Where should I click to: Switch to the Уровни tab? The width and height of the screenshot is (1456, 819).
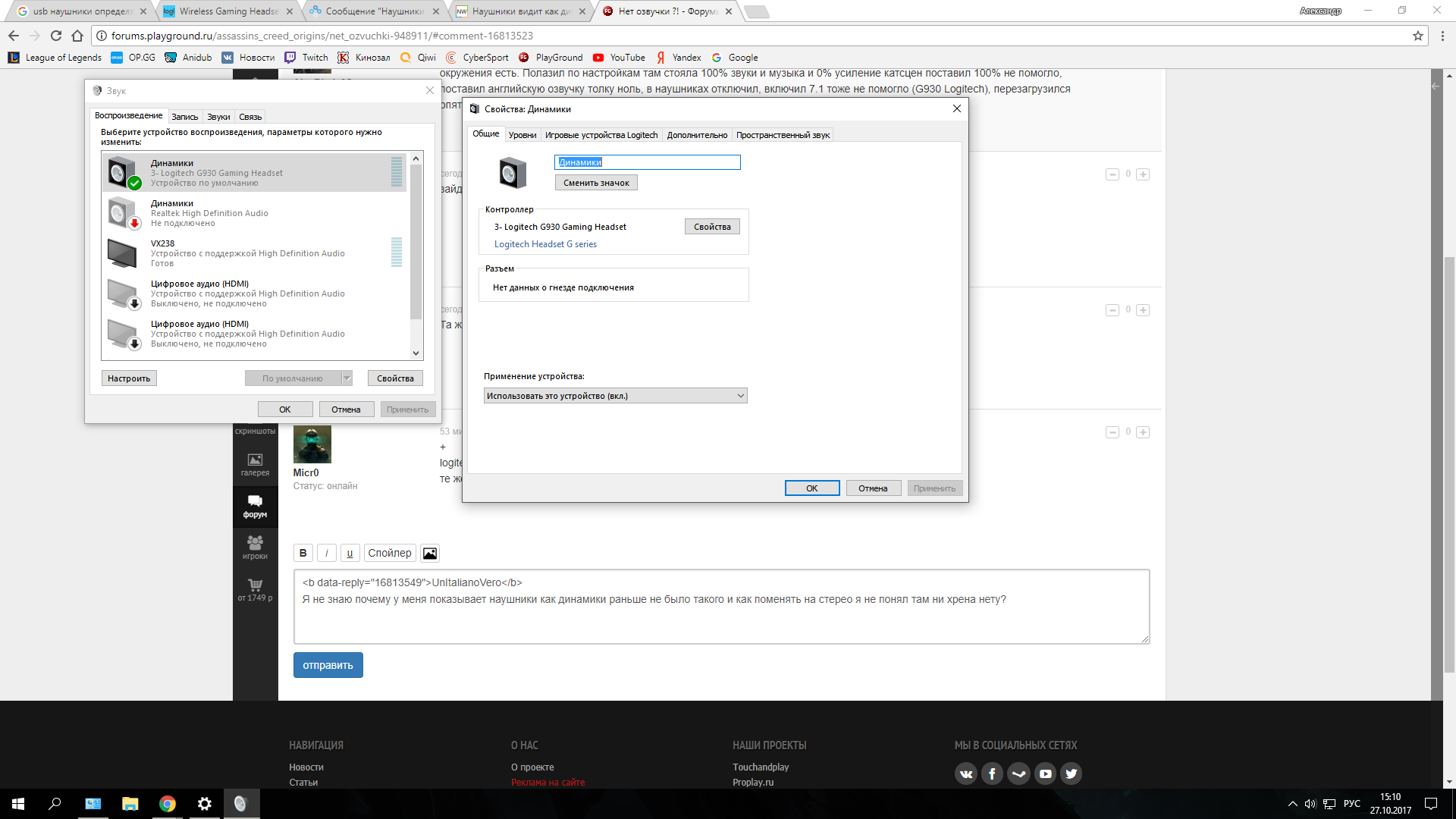click(522, 135)
